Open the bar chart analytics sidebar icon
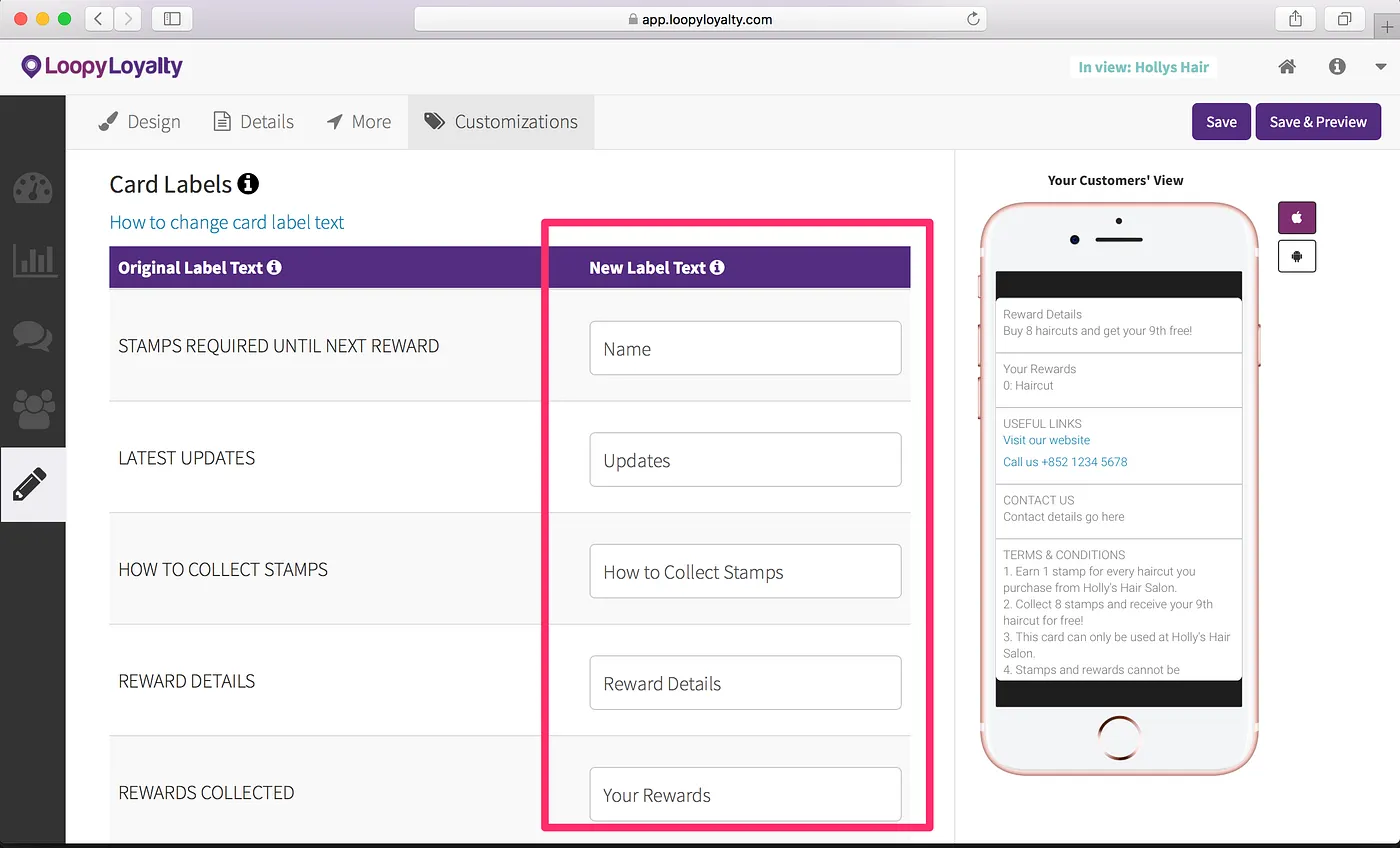This screenshot has width=1400, height=848. point(33,260)
